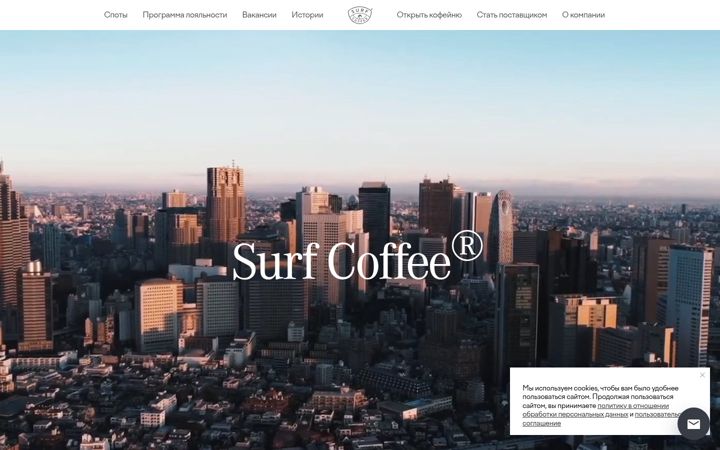
Task: Go to Стать поставщиком link
Action: tap(512, 15)
